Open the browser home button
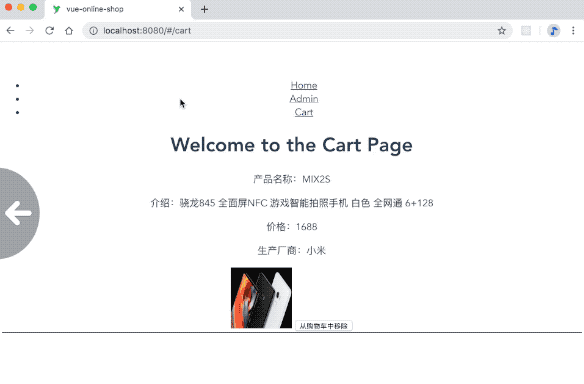 (69, 31)
